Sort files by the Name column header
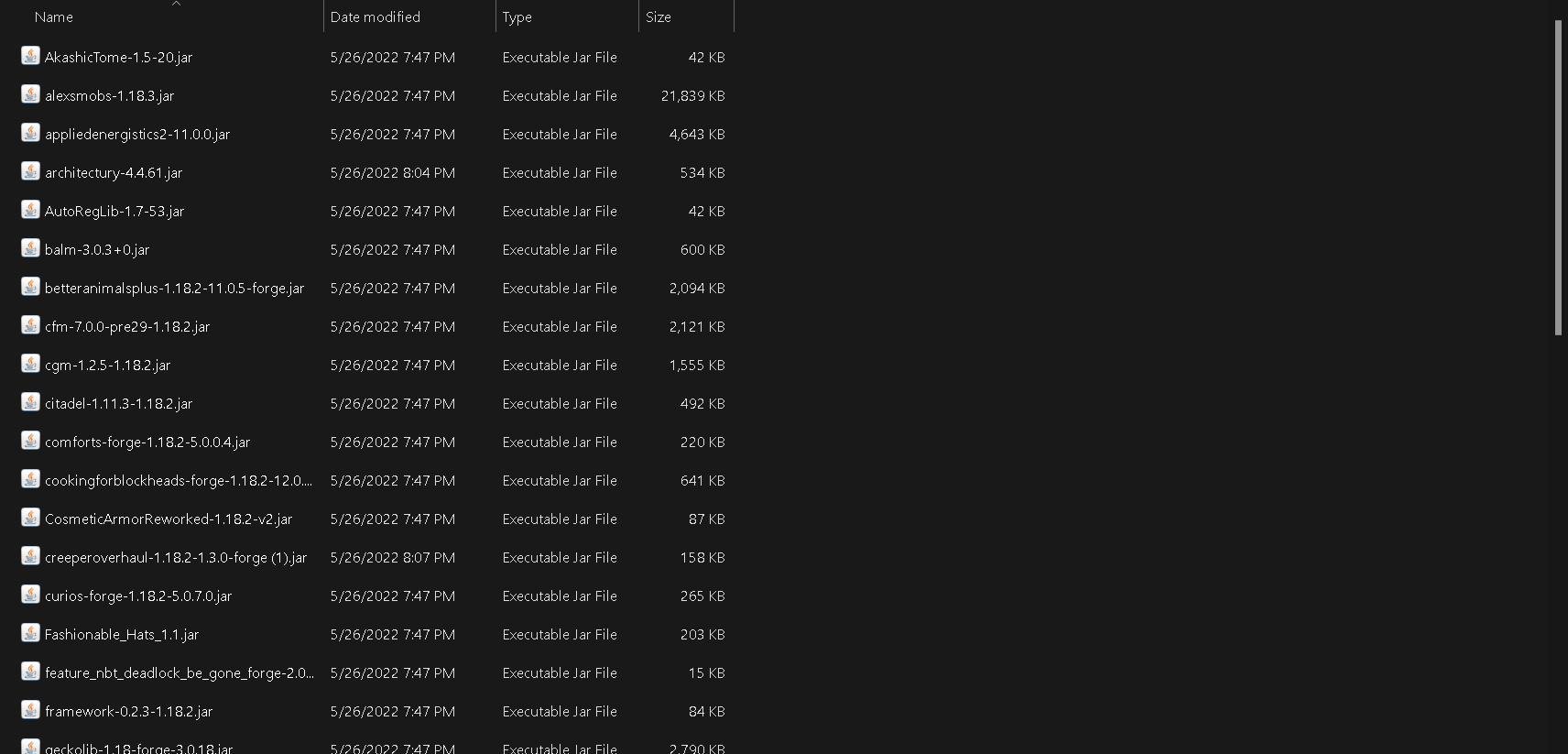 174,16
